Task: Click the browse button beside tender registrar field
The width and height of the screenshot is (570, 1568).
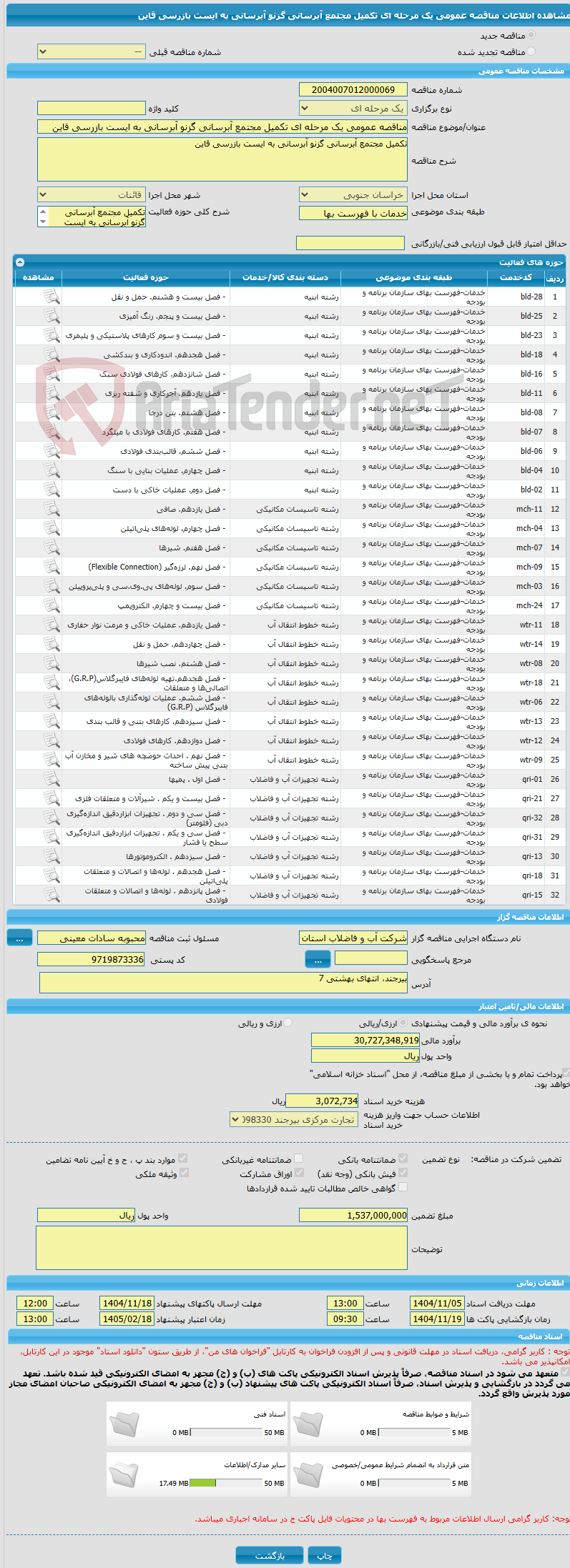Action: pyautogui.click(x=19, y=938)
